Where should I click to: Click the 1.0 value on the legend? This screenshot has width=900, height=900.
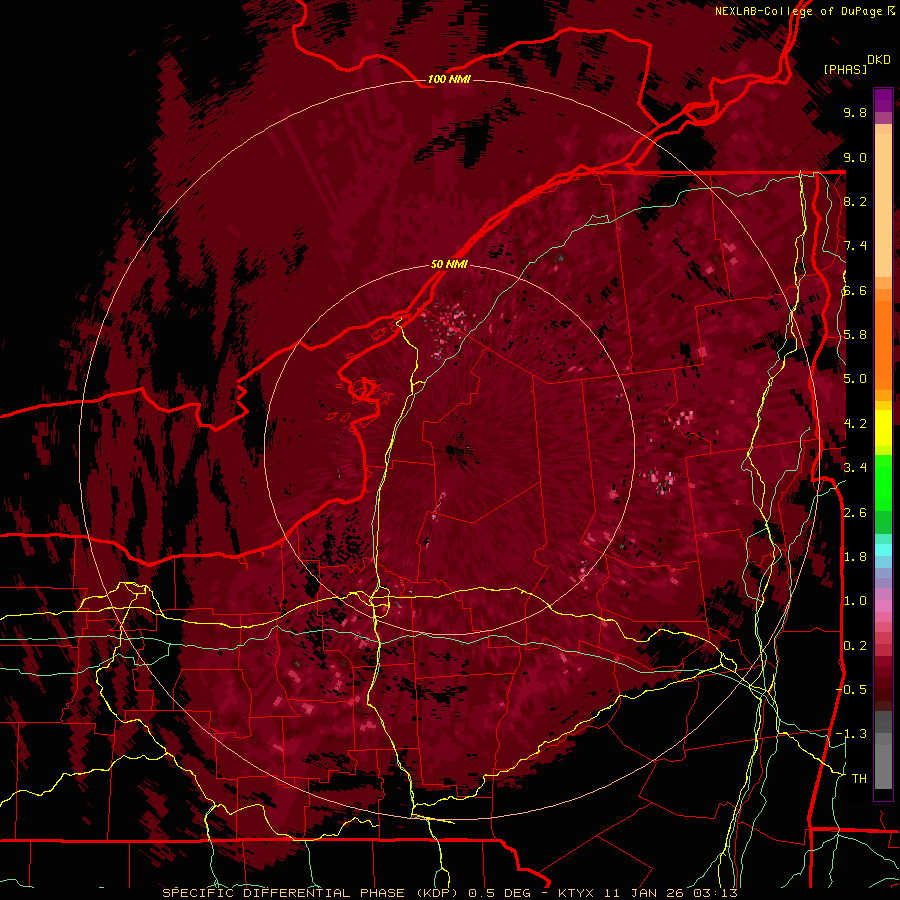tap(855, 600)
